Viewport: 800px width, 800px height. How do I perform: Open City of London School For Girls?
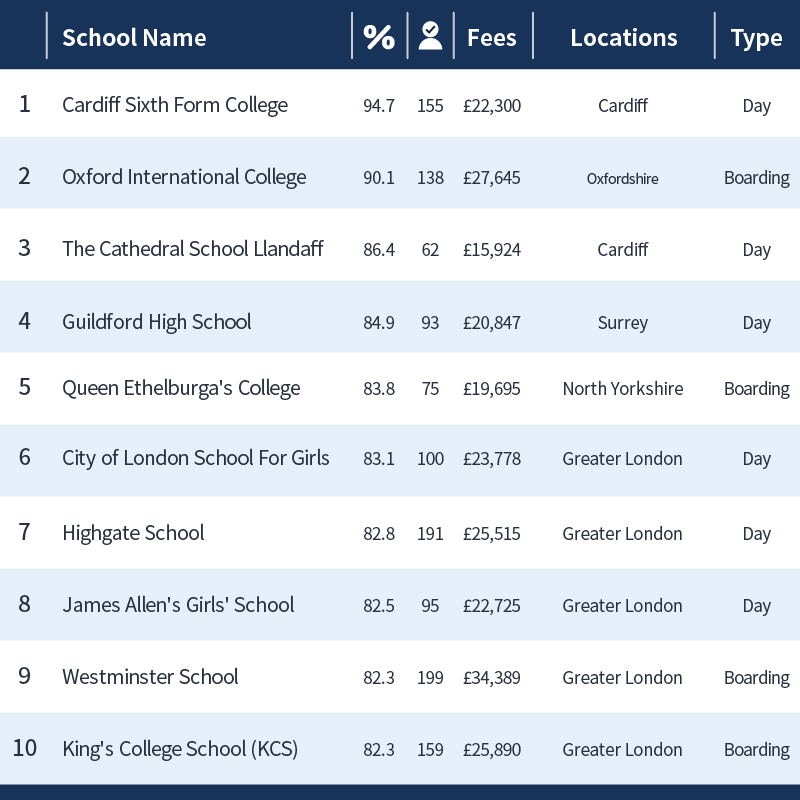196,458
